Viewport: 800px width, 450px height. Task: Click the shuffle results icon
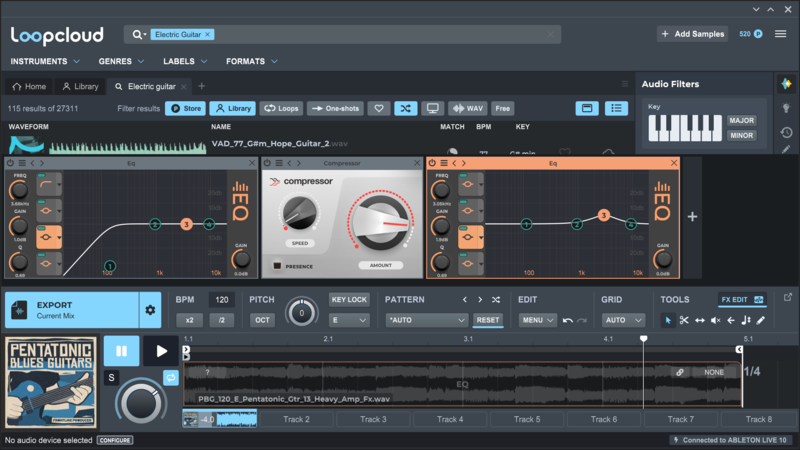point(405,108)
